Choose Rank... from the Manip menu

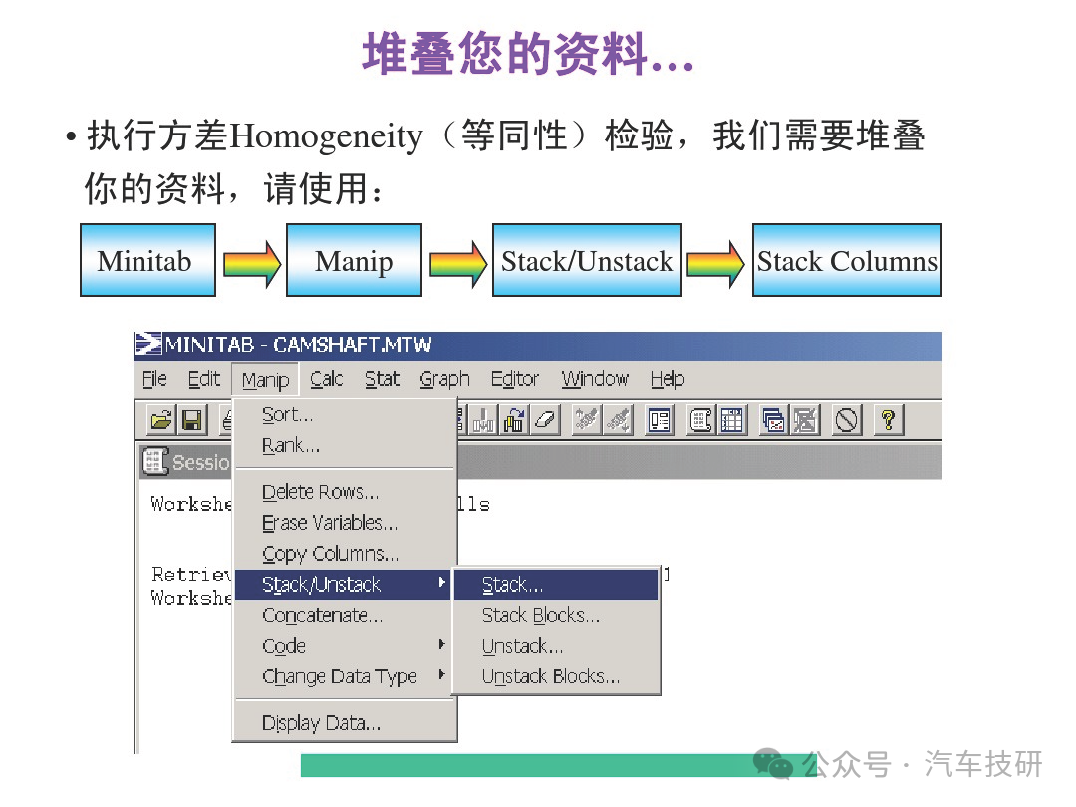344,445
